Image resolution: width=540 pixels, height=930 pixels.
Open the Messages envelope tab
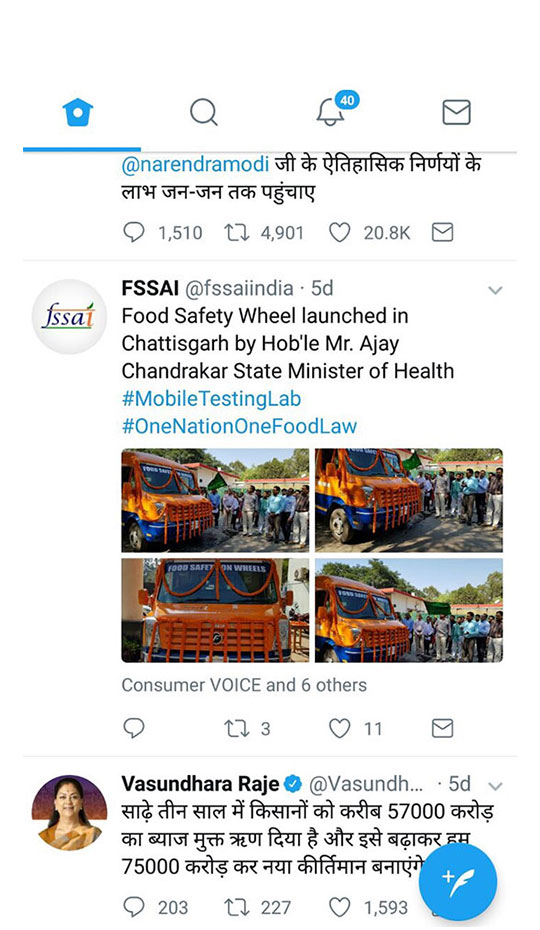[456, 112]
